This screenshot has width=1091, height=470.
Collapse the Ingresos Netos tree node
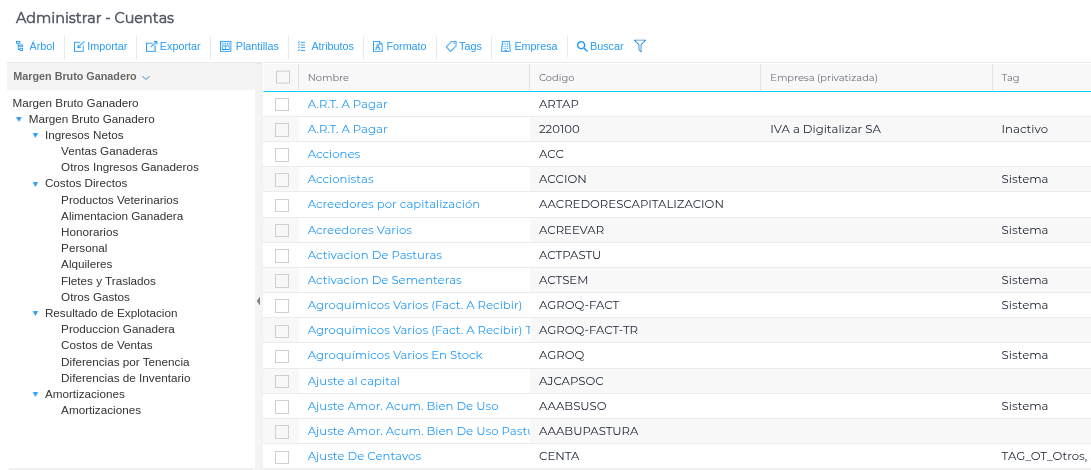click(36, 135)
